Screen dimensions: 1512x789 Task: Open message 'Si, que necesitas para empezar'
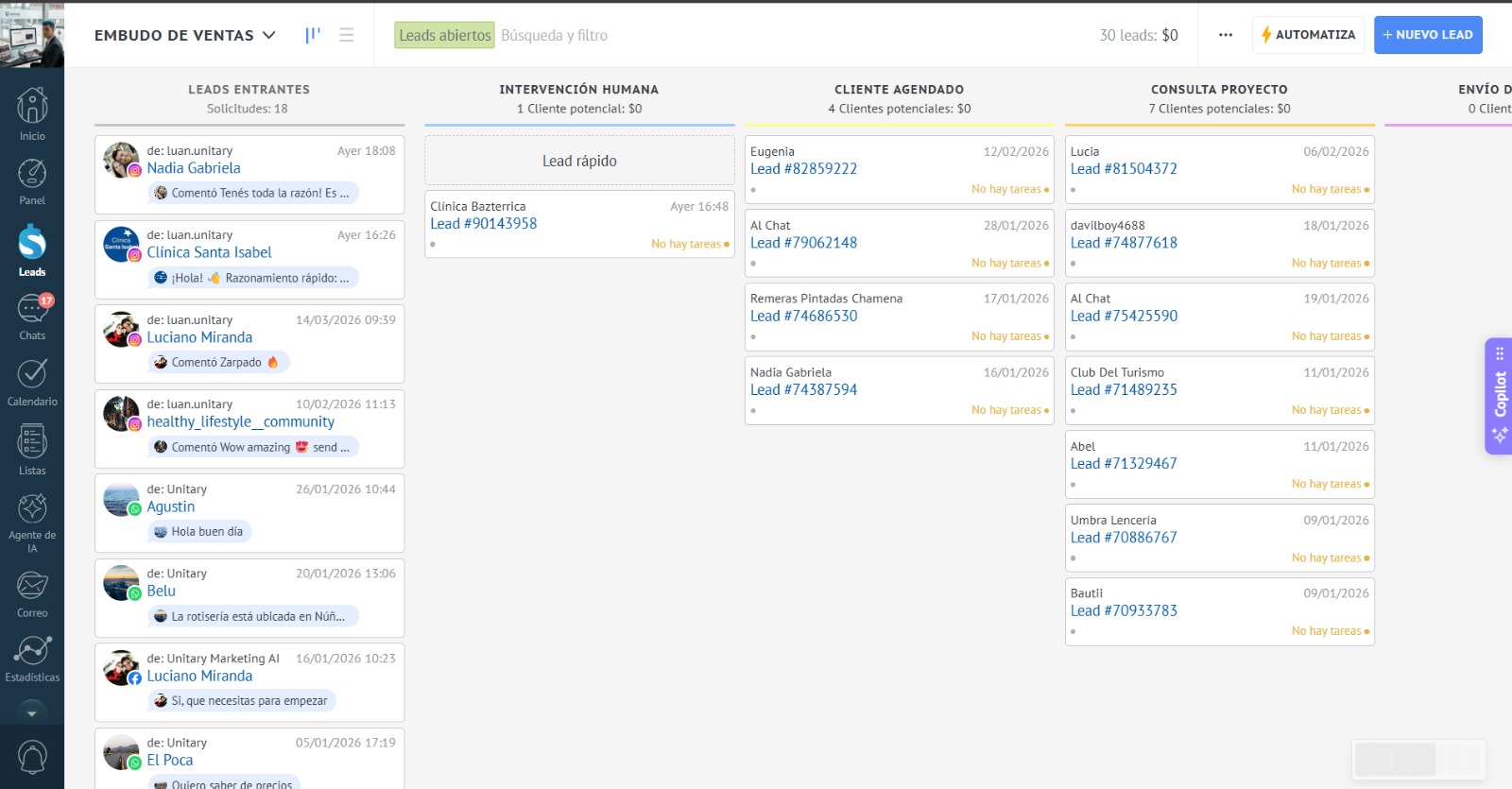point(243,700)
